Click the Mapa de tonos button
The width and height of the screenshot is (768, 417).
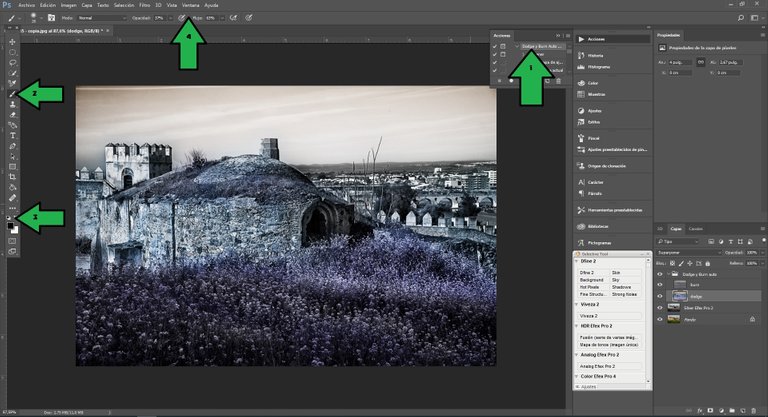point(610,345)
